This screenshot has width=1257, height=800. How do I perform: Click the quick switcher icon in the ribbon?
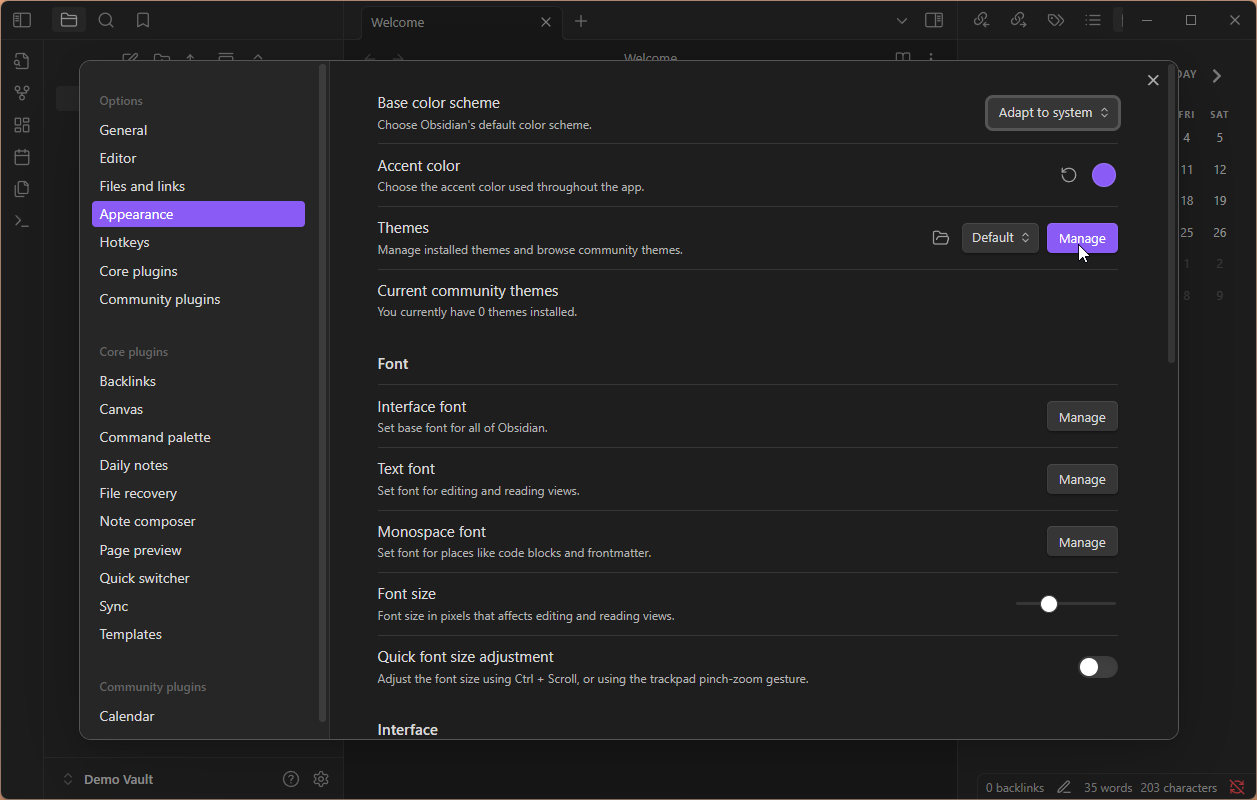click(22, 61)
